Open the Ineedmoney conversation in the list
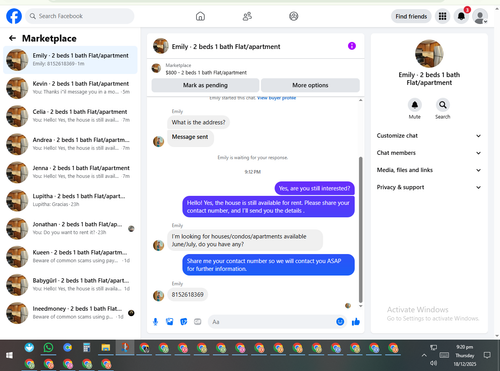Image resolution: width=500 pixels, height=371 pixels. [x=70, y=313]
